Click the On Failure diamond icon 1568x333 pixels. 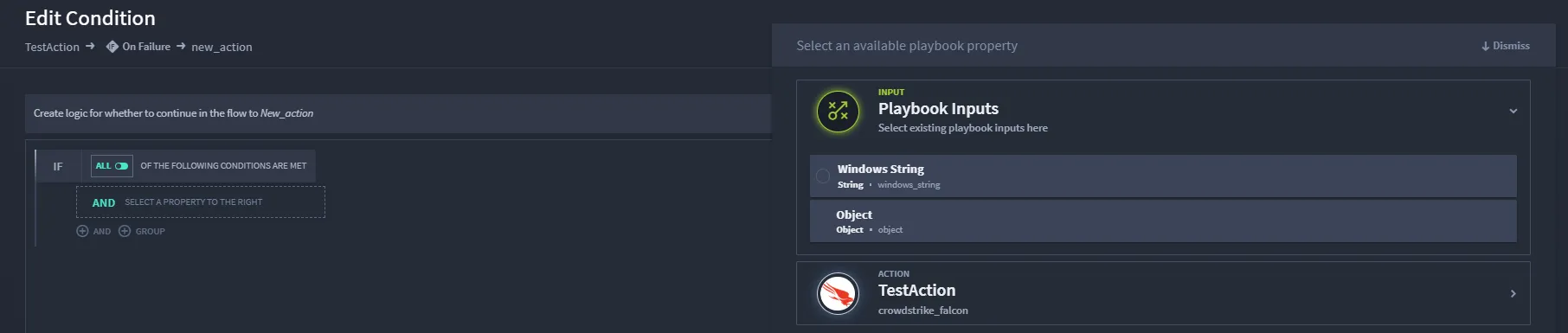pyautogui.click(x=112, y=47)
